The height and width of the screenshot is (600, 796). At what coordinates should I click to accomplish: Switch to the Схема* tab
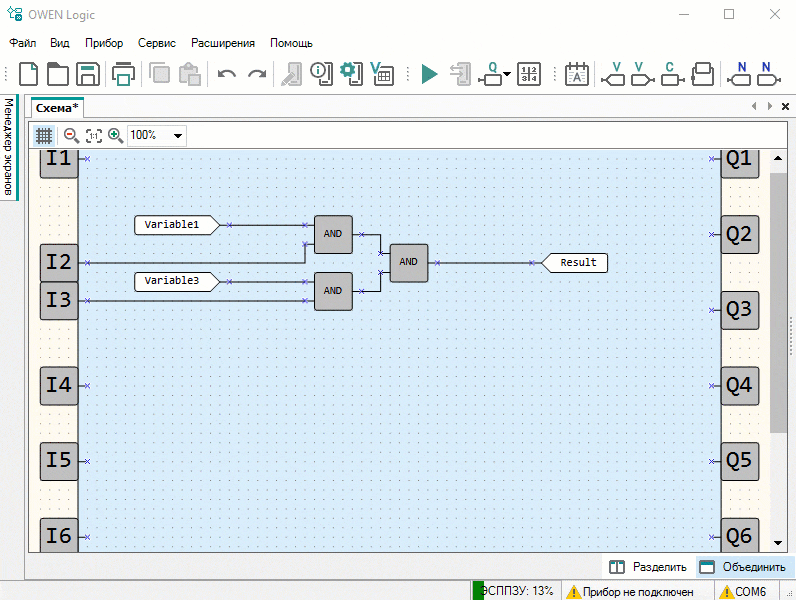(x=57, y=107)
